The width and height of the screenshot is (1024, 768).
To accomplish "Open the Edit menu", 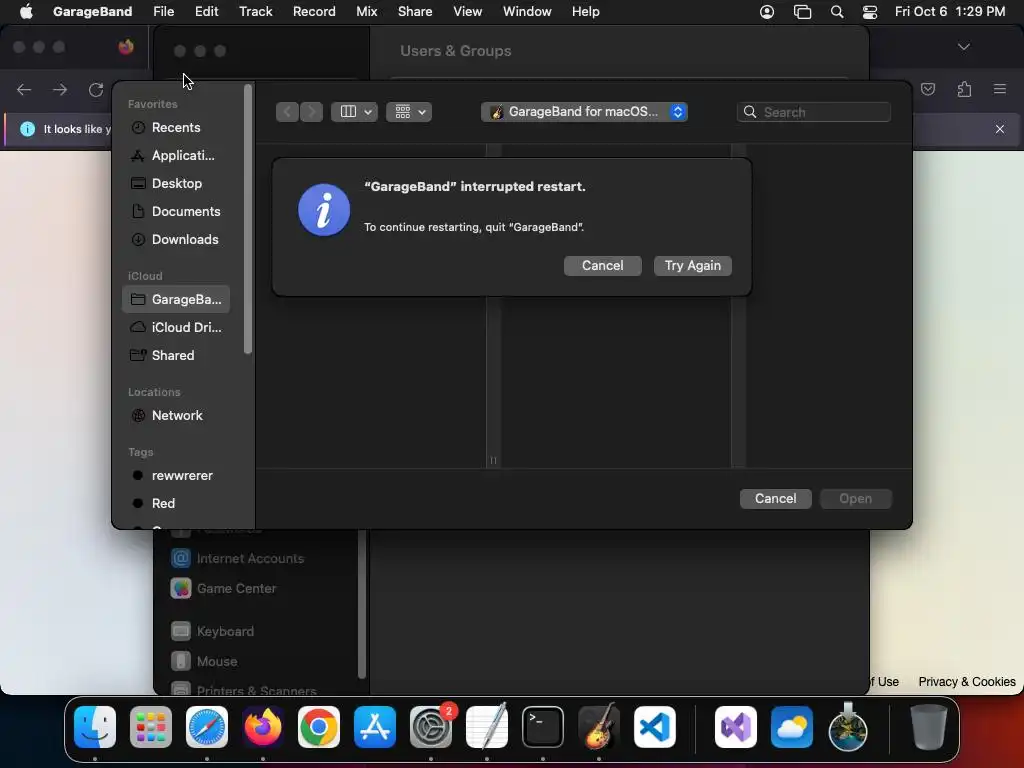I will click(x=206, y=12).
